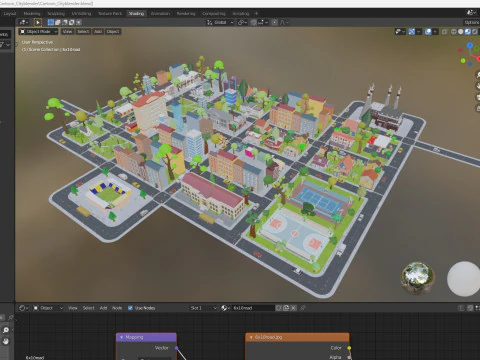The image size is (480, 360).
Task: Switch to the Modeling workspace tab
Action: tap(32, 14)
